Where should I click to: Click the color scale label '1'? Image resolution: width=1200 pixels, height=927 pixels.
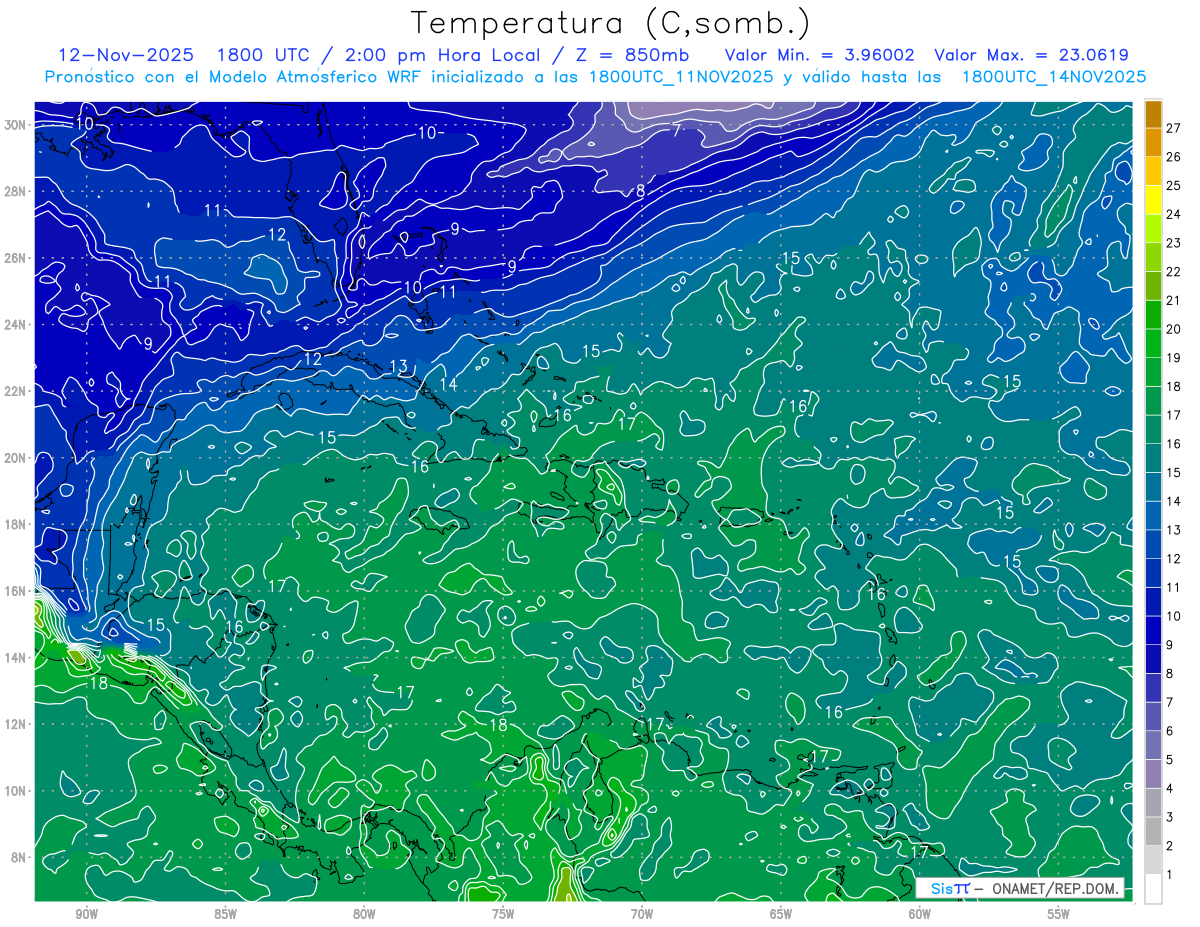coord(1170,875)
